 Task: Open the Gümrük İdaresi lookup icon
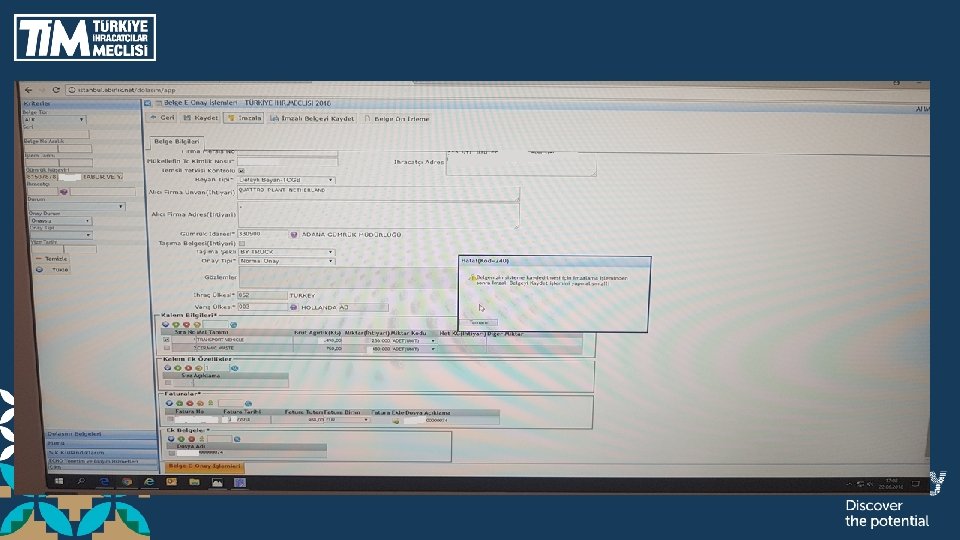(294, 234)
